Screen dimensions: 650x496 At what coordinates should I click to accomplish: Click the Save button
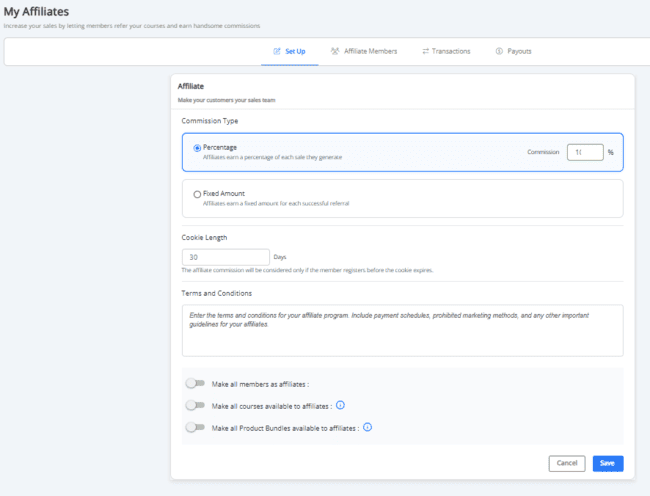click(608, 463)
